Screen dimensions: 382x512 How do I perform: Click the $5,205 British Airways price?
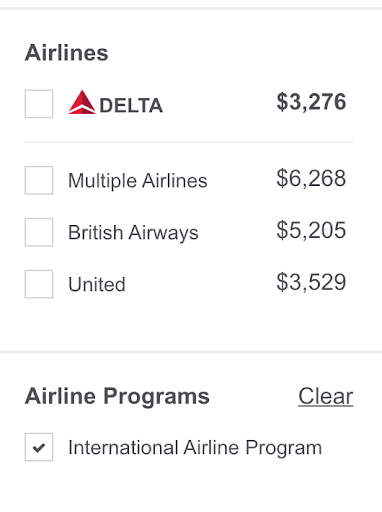point(311,230)
